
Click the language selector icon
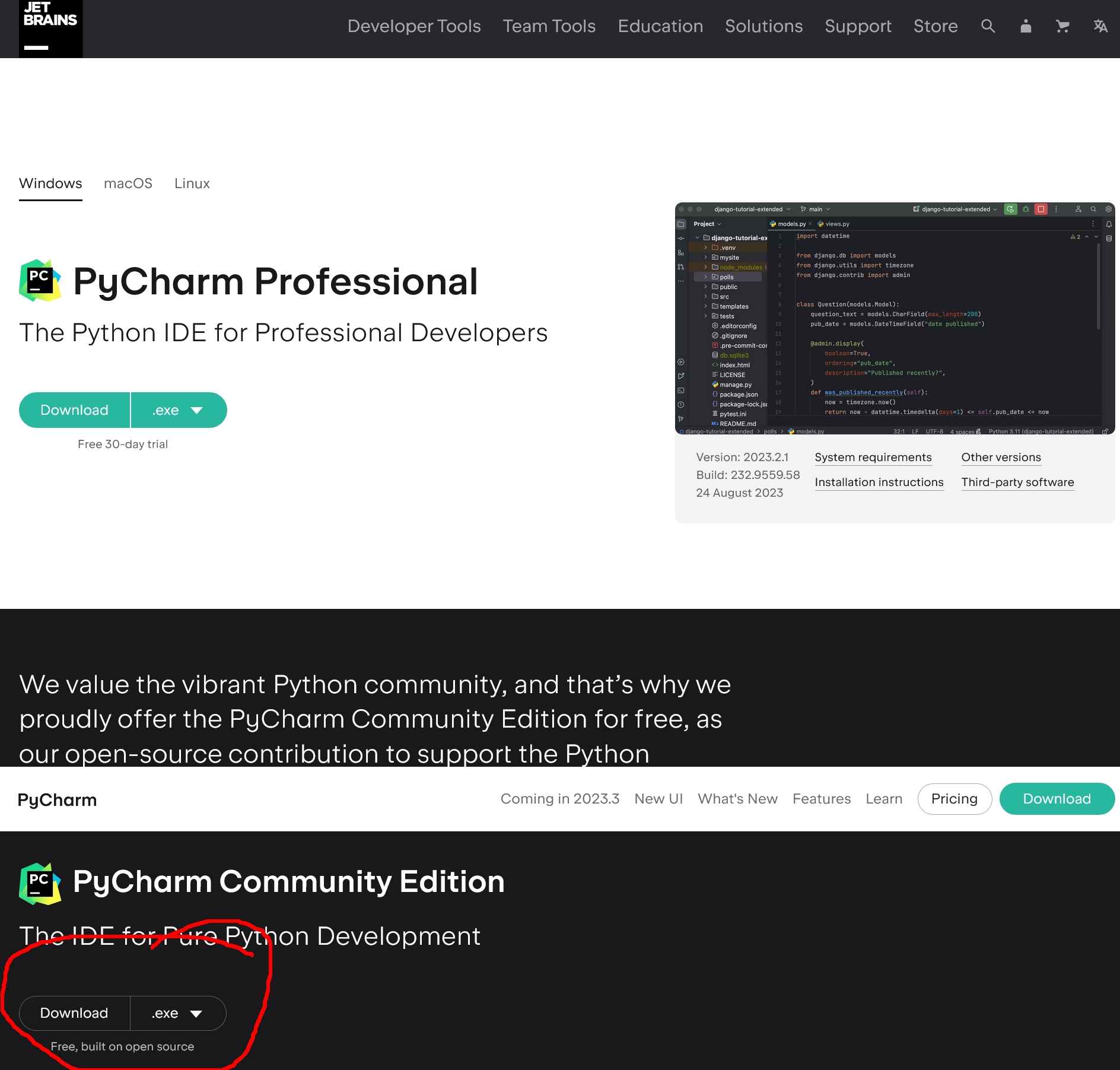[1100, 26]
